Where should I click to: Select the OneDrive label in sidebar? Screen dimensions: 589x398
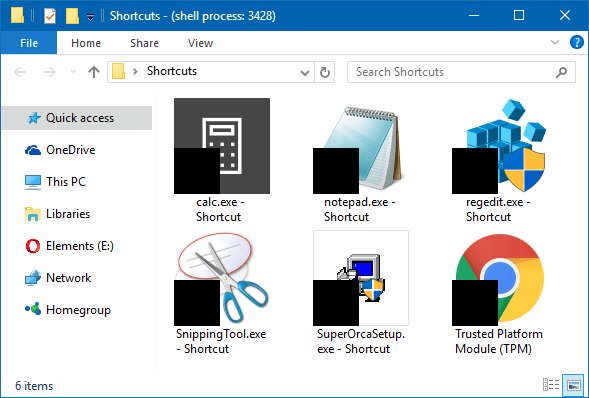[x=71, y=150]
